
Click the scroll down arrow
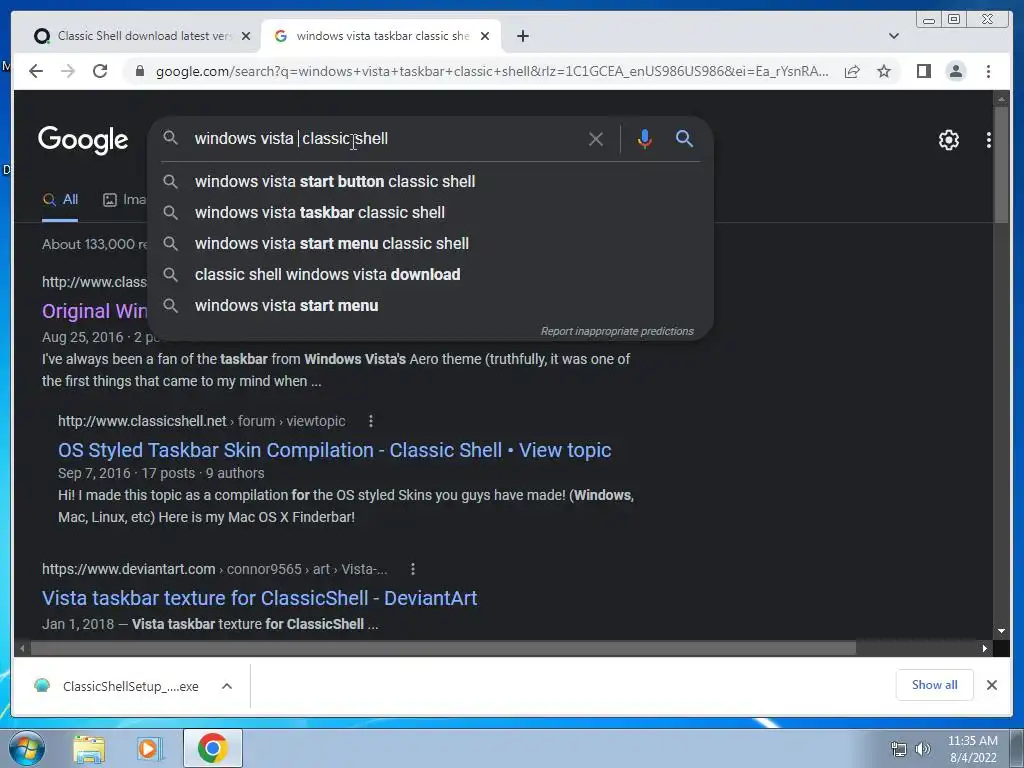click(1001, 631)
